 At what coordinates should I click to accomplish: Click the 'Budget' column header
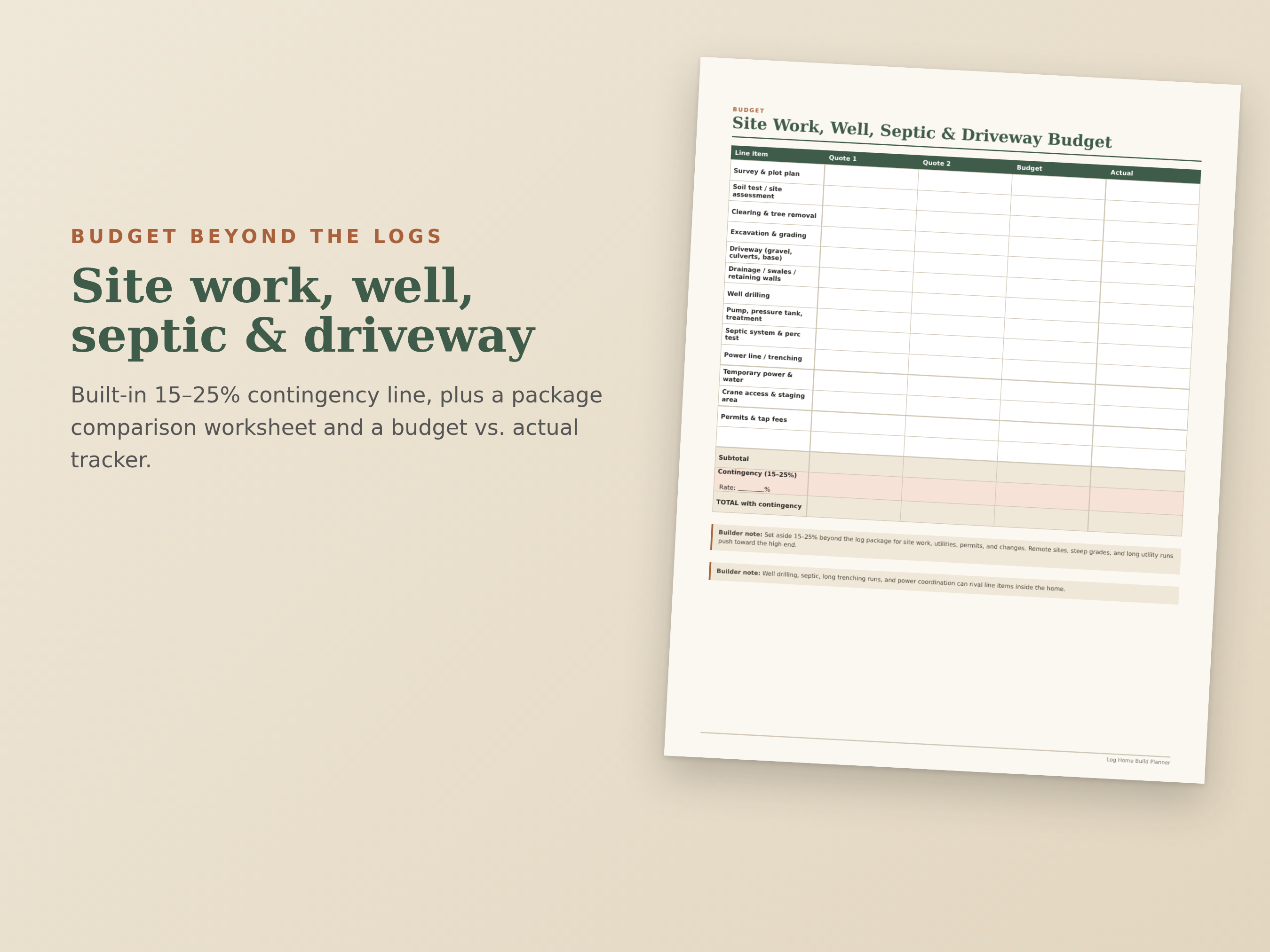tap(1030, 168)
